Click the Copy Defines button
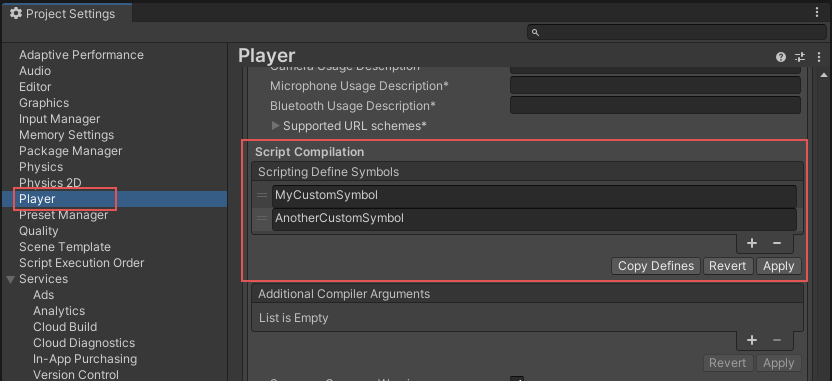This screenshot has height=381, width=832. pos(656,266)
